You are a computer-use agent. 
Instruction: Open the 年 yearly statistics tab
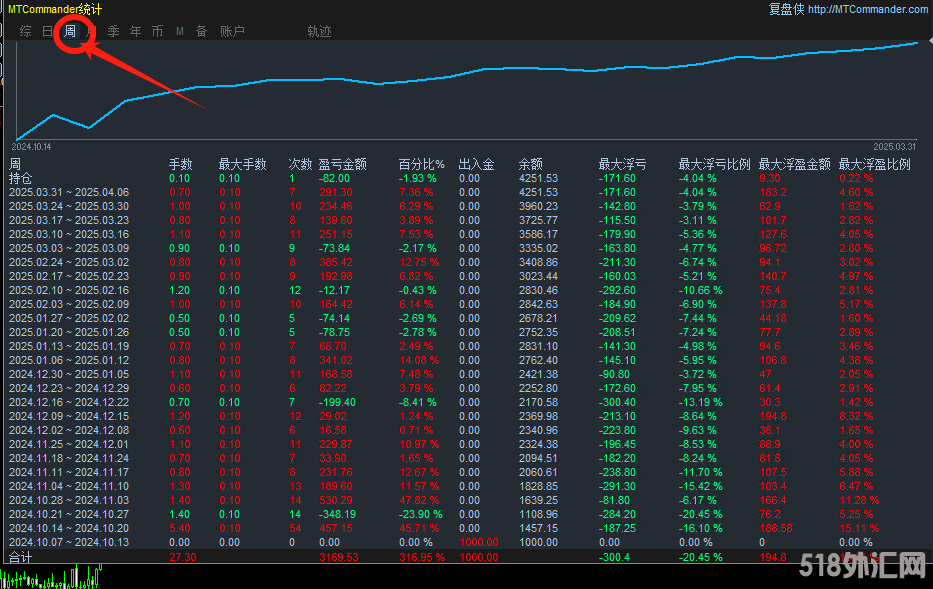point(135,31)
